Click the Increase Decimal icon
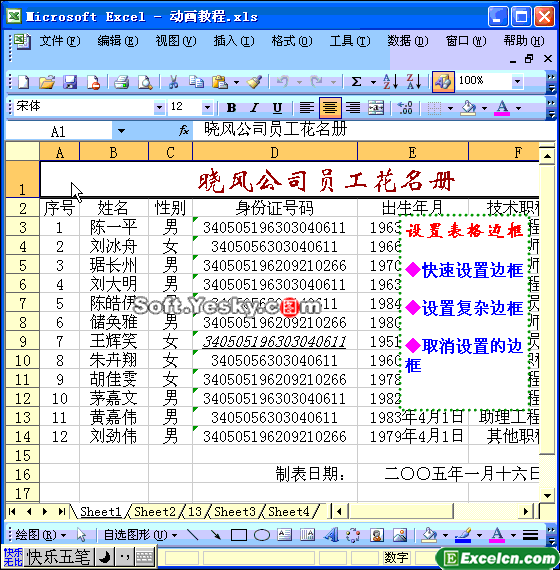This screenshot has width=560, height=570. [405, 108]
